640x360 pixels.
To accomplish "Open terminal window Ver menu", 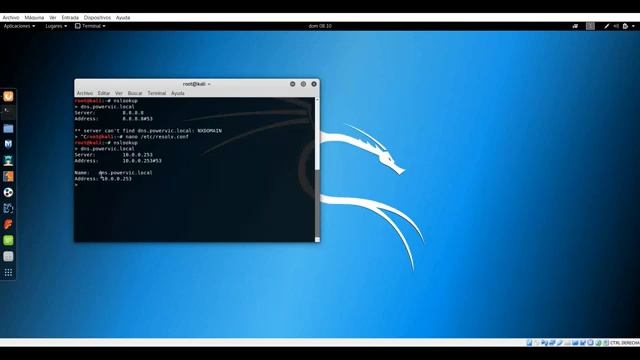I will coord(119,93).
